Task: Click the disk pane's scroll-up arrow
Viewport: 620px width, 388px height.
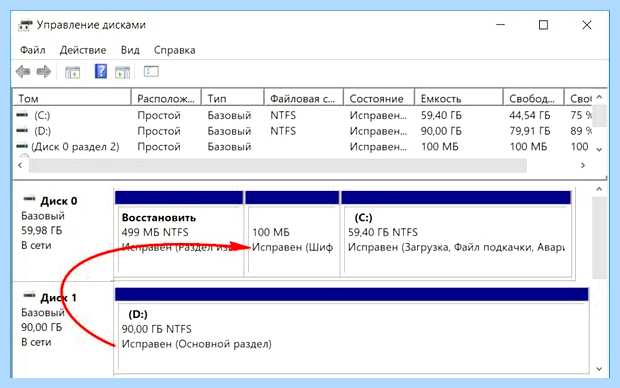Action: point(599,189)
